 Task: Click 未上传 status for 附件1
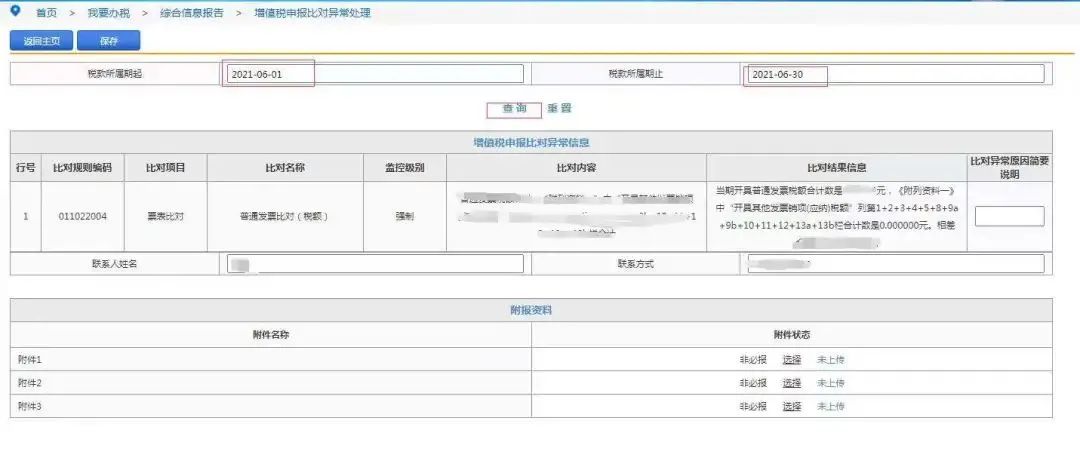coord(831,360)
